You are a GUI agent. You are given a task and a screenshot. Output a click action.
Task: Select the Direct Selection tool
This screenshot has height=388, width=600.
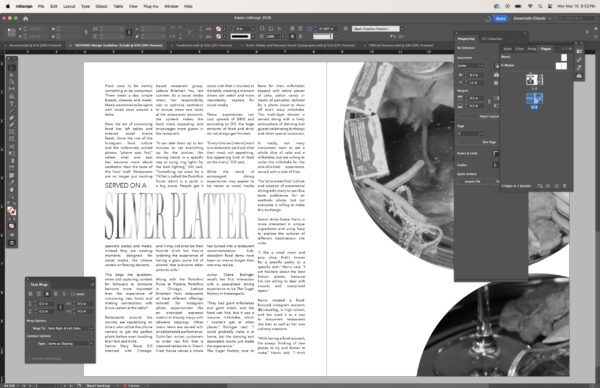12,75
